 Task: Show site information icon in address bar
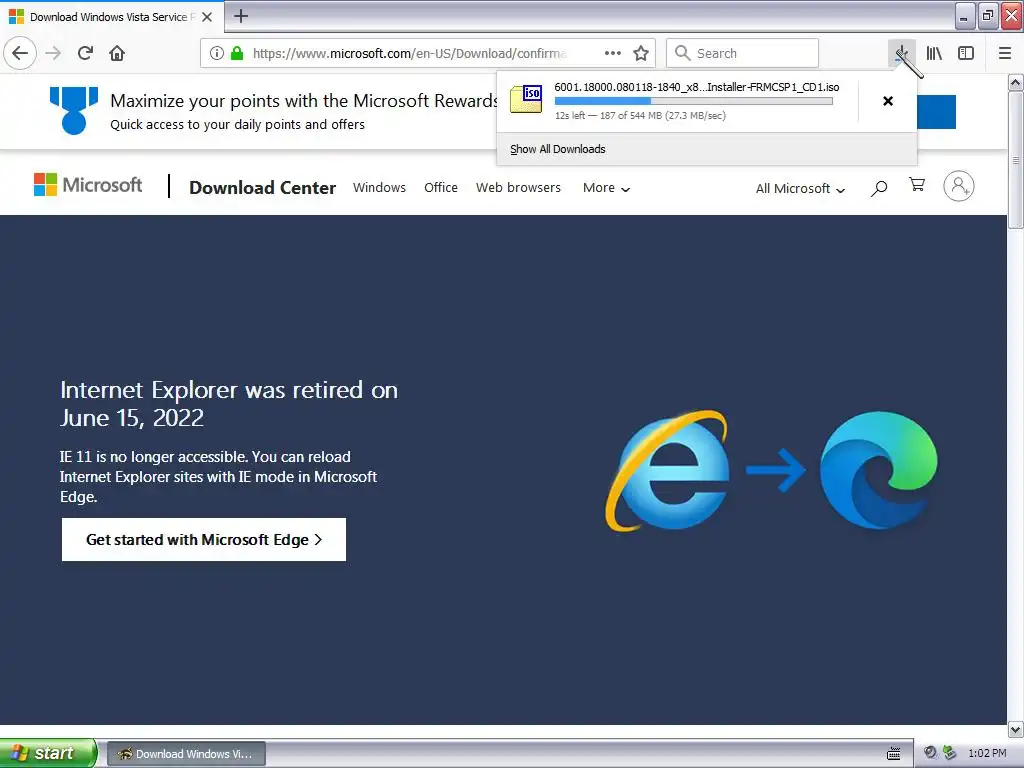217,53
